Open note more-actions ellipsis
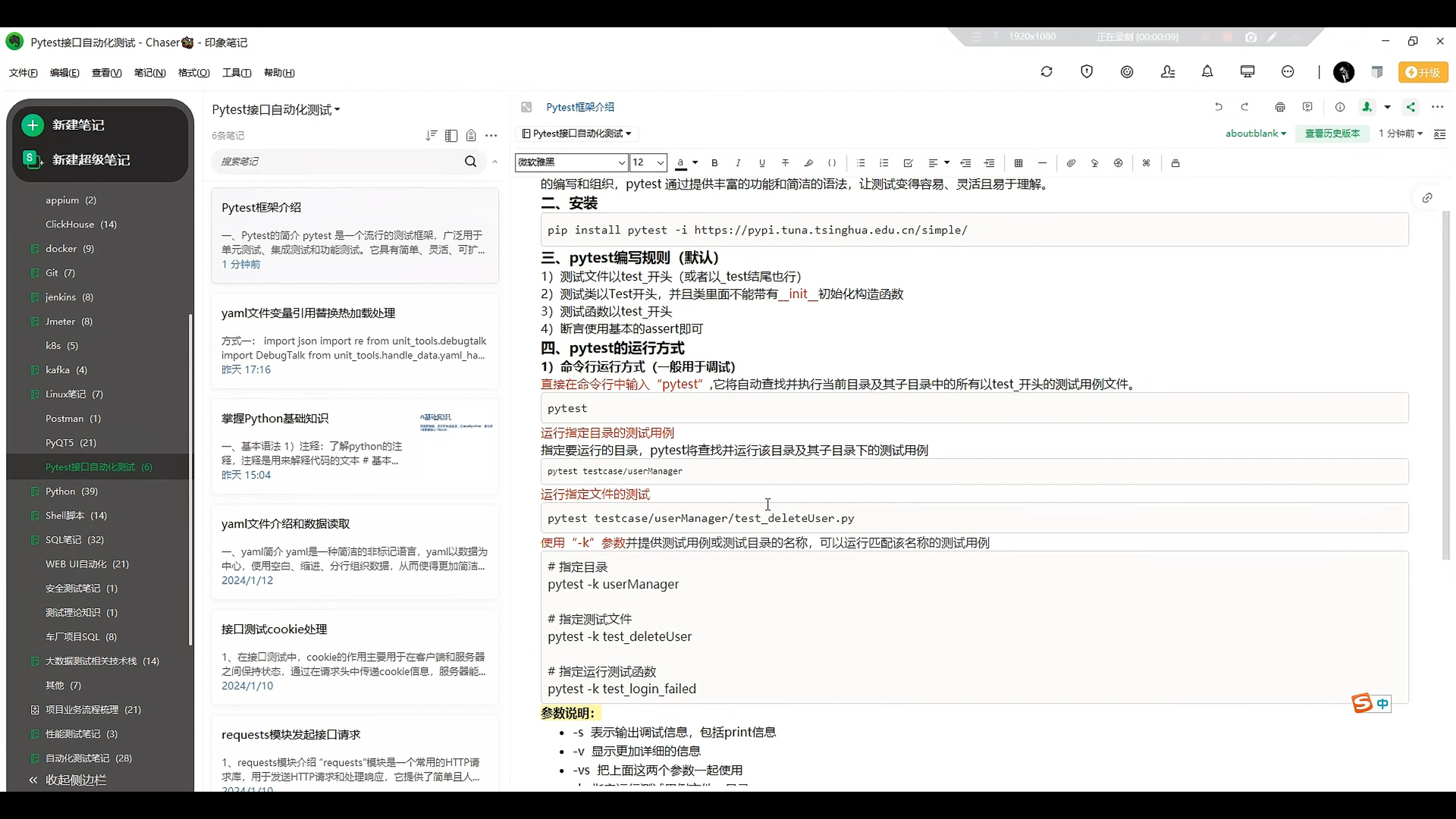This screenshot has width=1456, height=819. pyautogui.click(x=1437, y=107)
